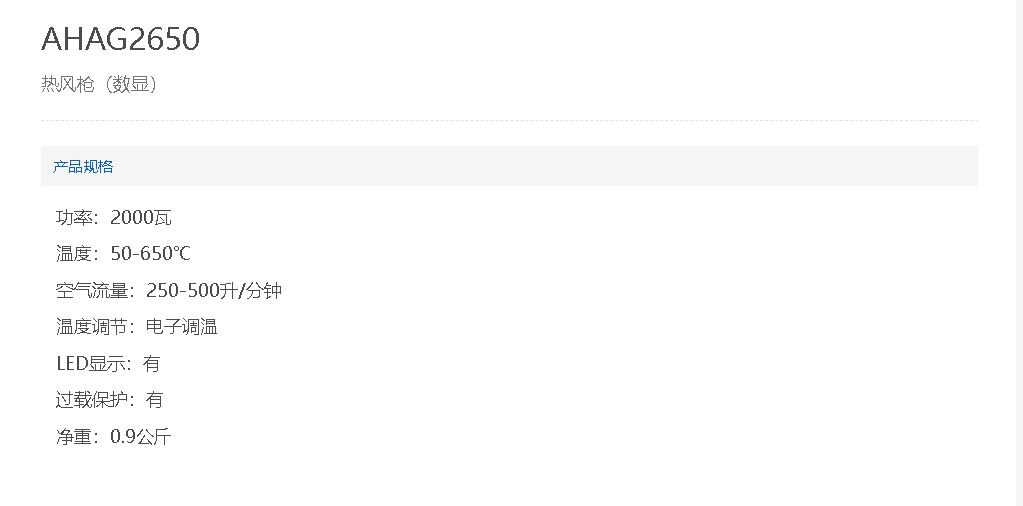Open the 产品规格 tab
This screenshot has height=506, width=1023.
(x=83, y=166)
